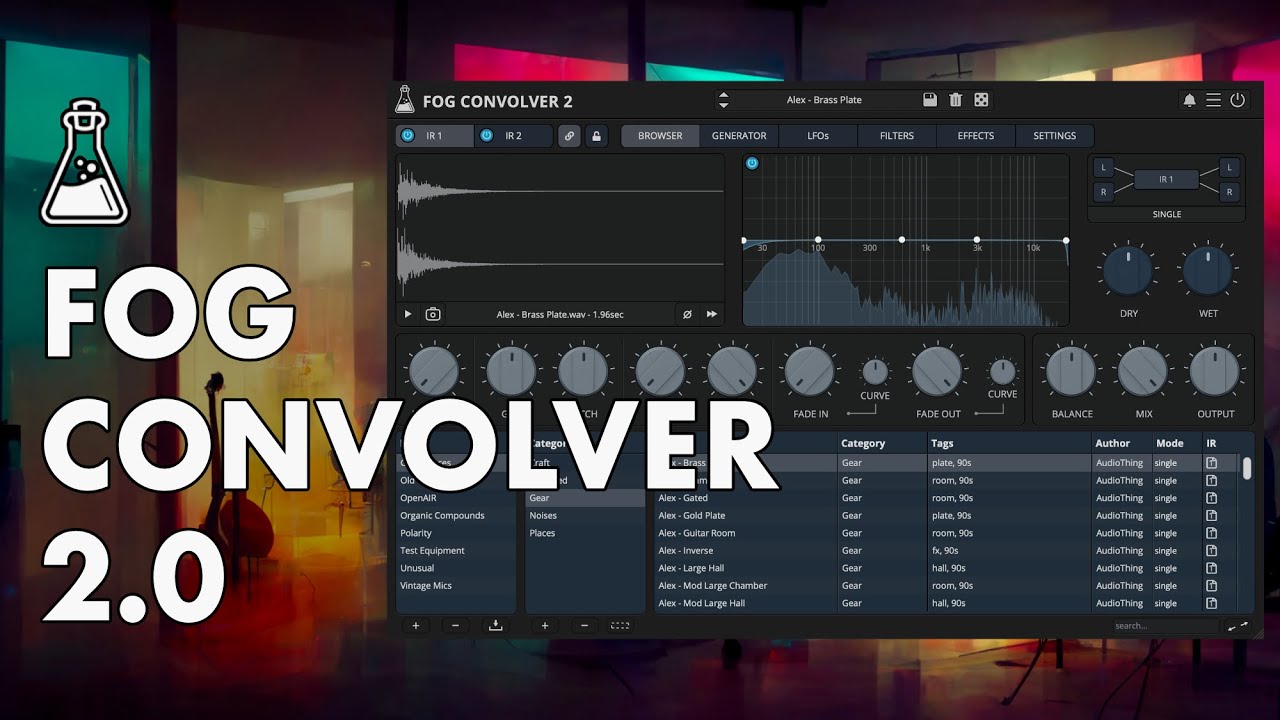Click the Fog Convolver flask logo in the plugin header
The image size is (1280, 720).
(x=404, y=100)
